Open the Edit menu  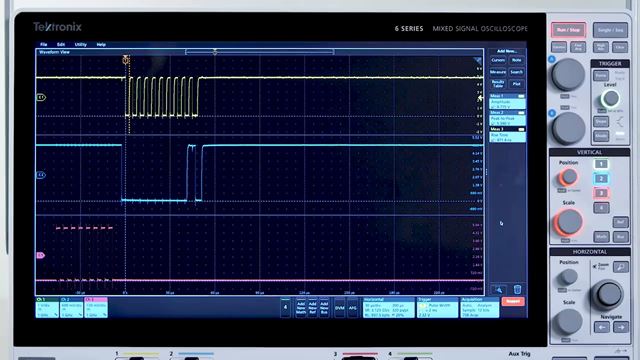point(61,44)
